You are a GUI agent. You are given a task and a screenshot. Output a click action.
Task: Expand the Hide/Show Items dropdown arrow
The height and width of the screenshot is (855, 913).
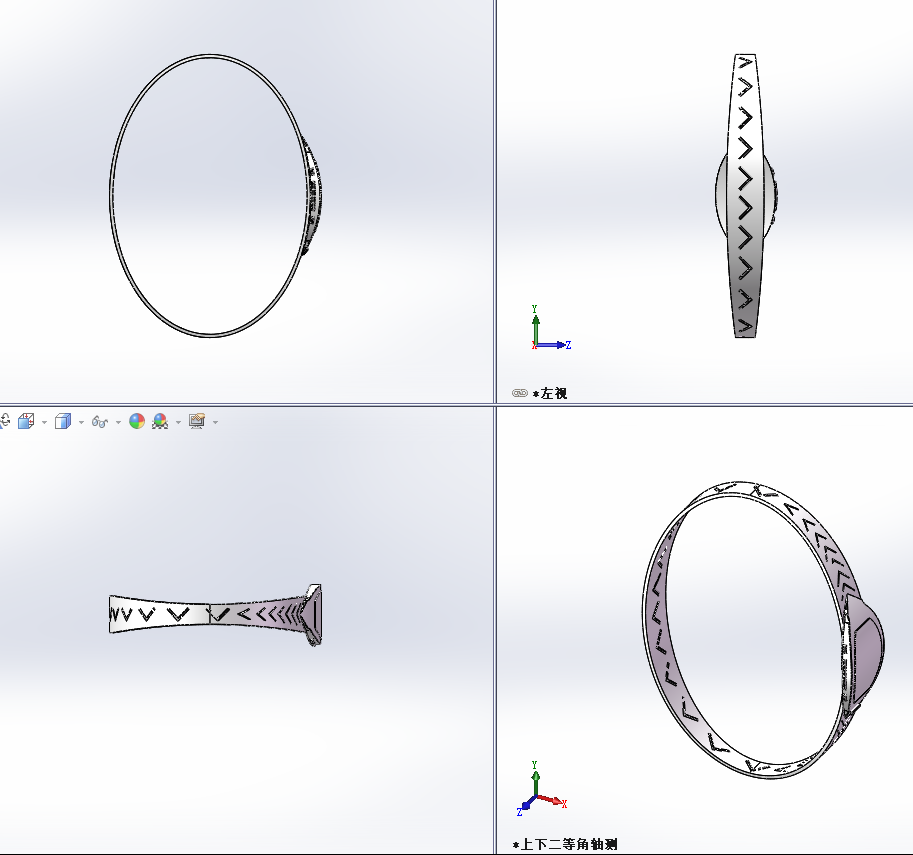pyautogui.click(x=118, y=422)
